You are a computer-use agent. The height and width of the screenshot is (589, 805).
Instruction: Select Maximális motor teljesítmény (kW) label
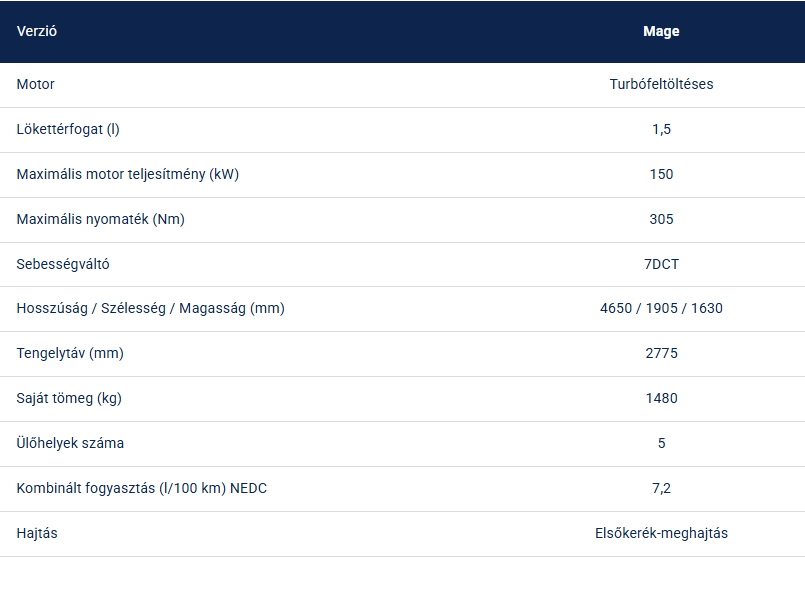click(x=128, y=175)
